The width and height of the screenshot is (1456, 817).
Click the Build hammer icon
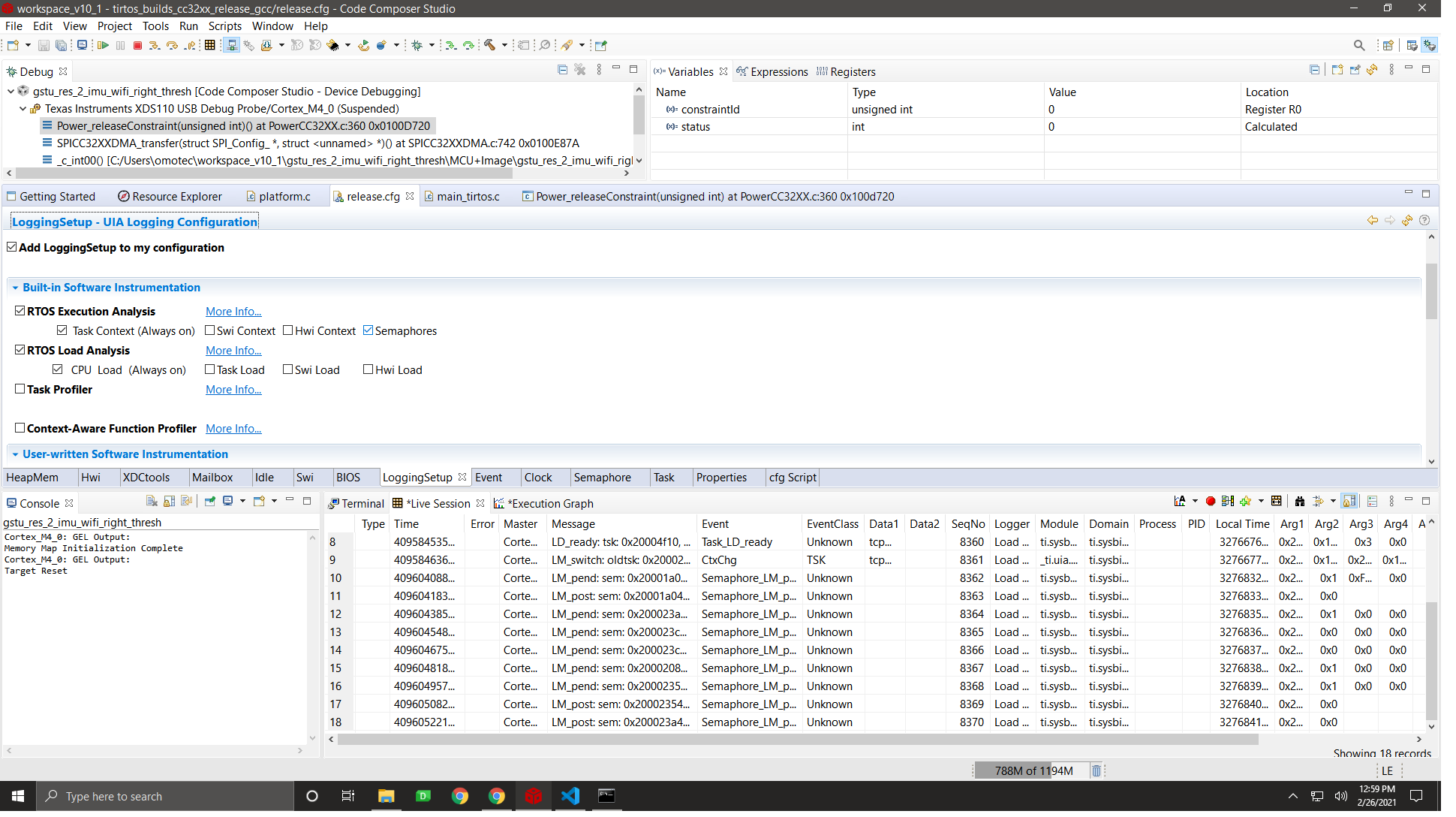489,46
